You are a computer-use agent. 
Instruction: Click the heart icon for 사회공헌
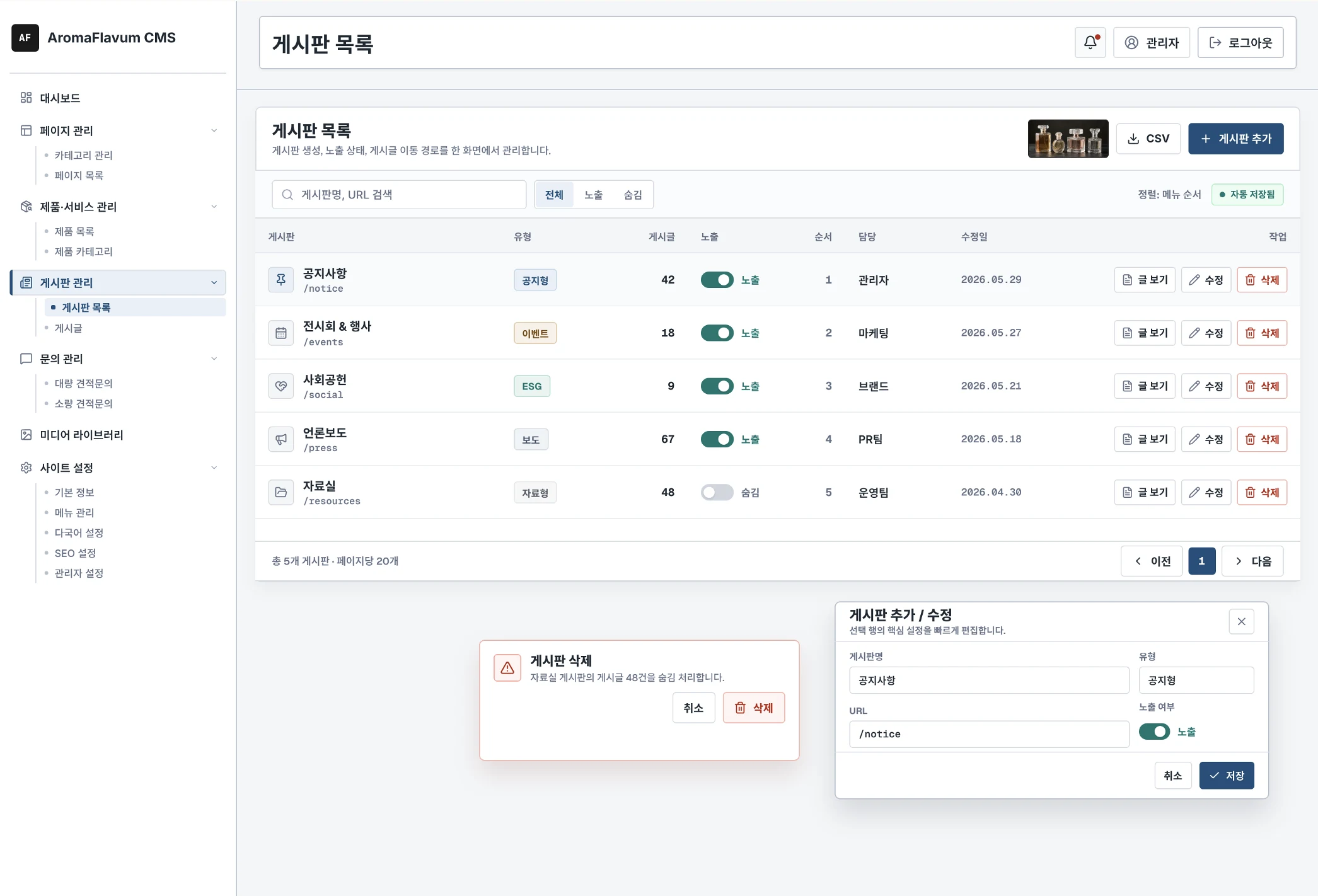click(x=281, y=386)
